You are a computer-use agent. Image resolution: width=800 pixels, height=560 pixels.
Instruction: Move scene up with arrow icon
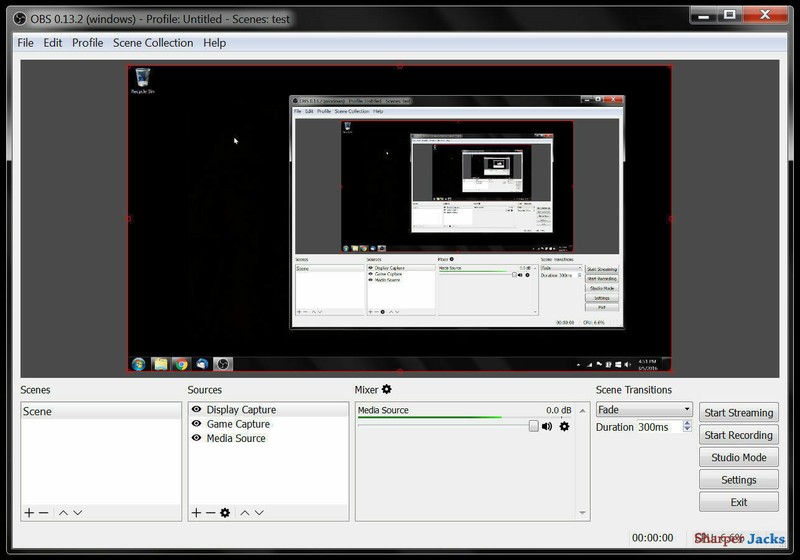63,513
